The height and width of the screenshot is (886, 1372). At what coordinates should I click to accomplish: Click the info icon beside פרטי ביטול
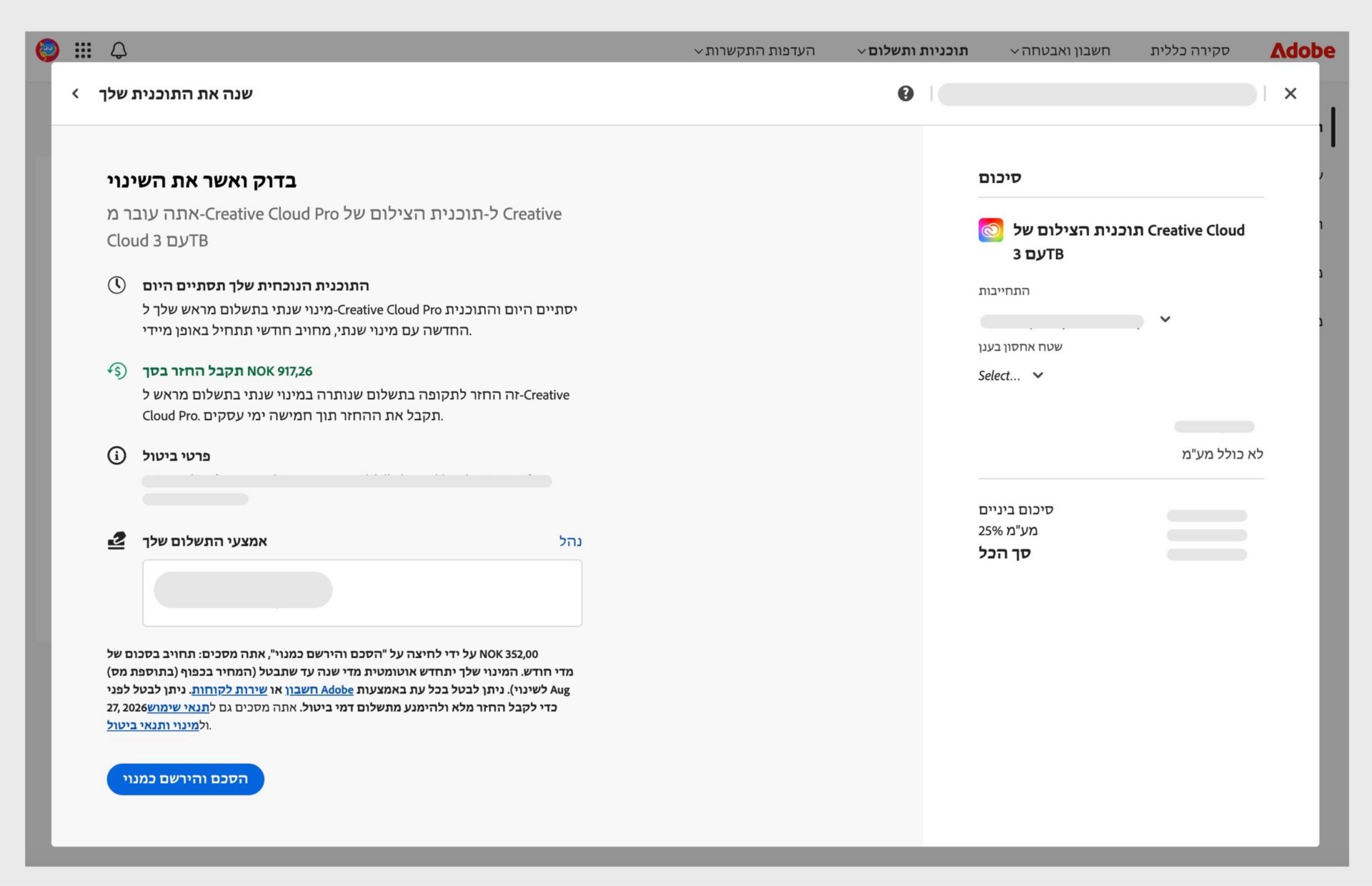coord(116,455)
